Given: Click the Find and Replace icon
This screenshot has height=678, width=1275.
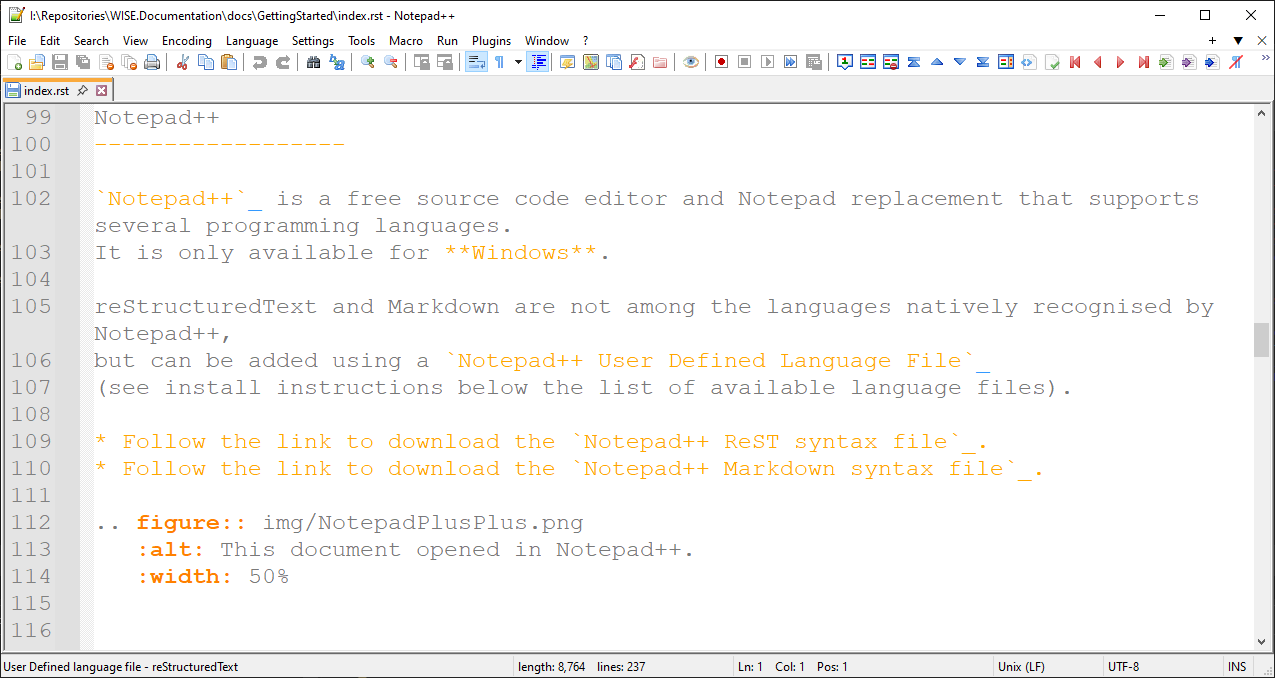Looking at the screenshot, I should pyautogui.click(x=337, y=62).
